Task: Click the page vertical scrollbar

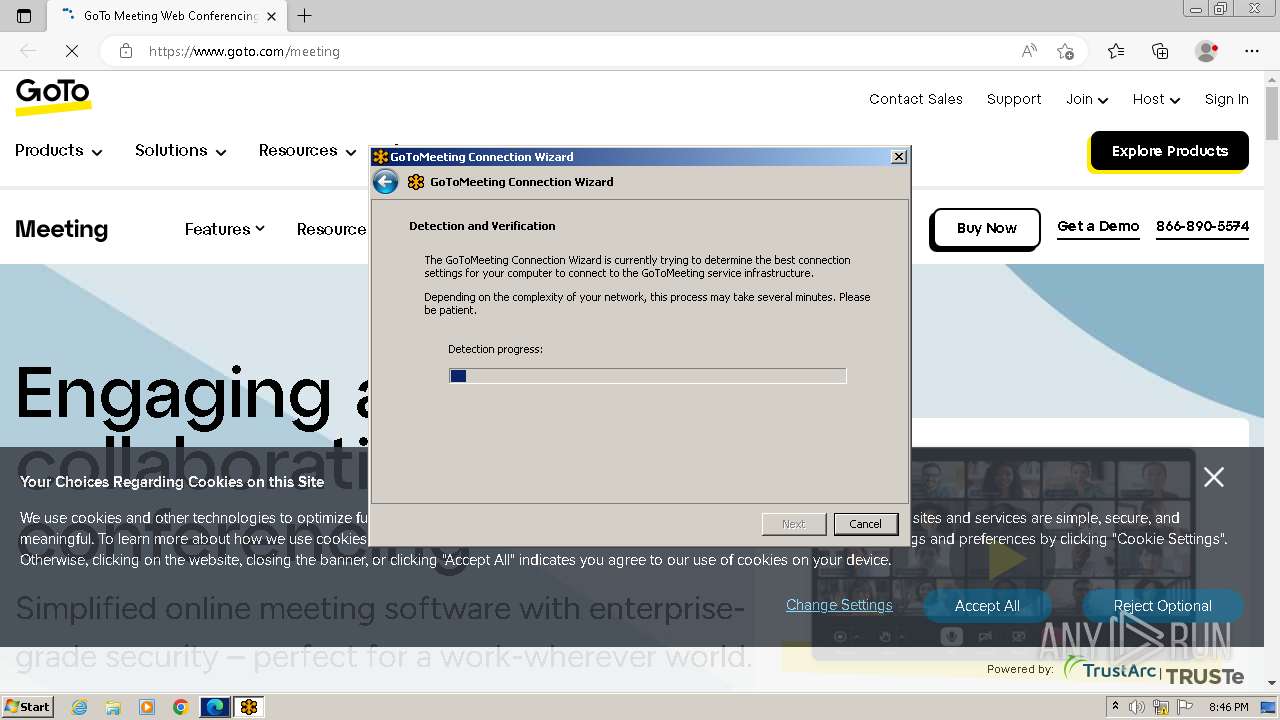Action: pos(1272,380)
